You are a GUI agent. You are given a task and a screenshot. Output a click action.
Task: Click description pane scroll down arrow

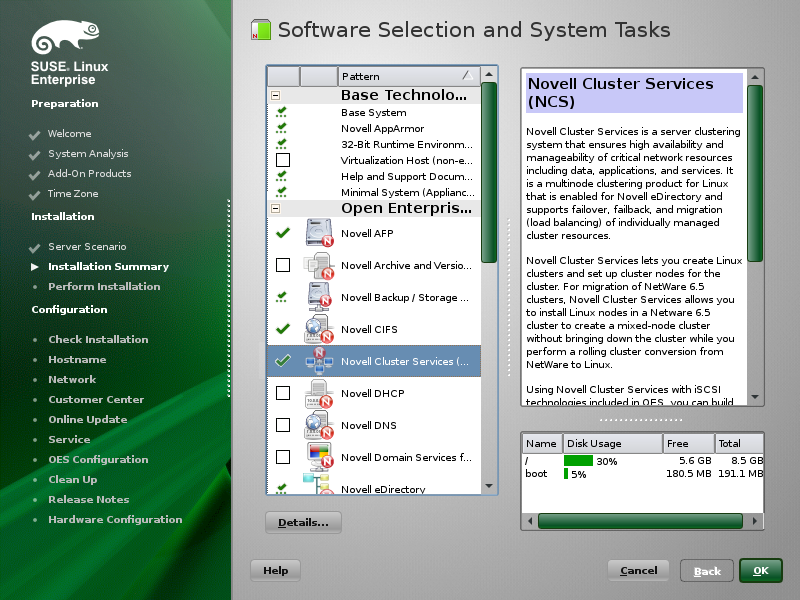(x=755, y=397)
